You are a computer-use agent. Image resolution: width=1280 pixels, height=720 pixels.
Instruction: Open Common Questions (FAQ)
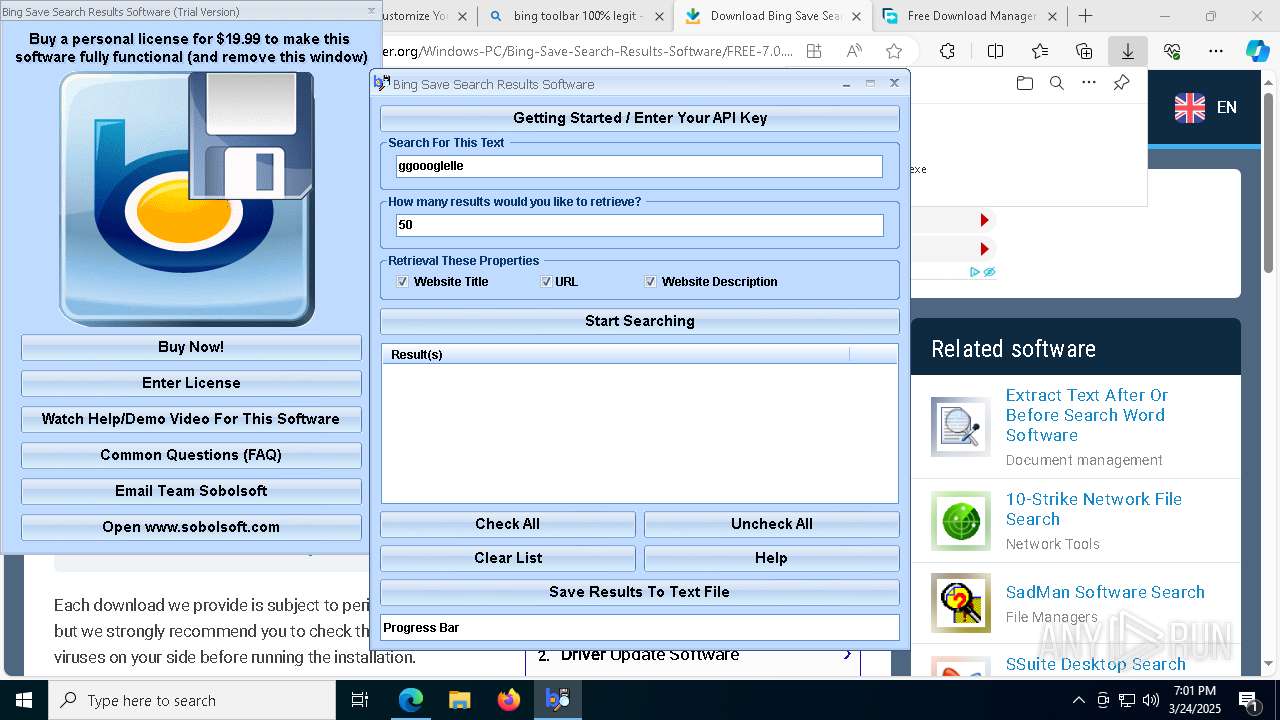(x=191, y=455)
